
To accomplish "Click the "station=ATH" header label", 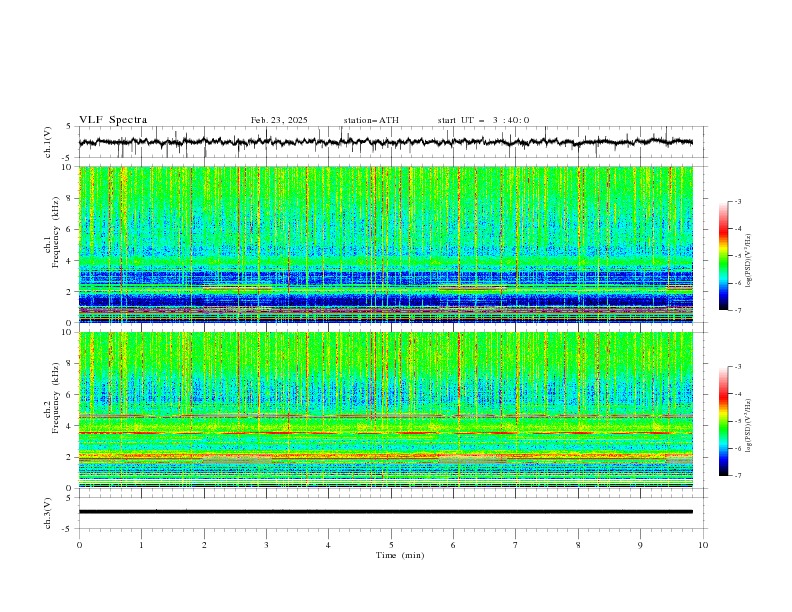I will 371,120.
